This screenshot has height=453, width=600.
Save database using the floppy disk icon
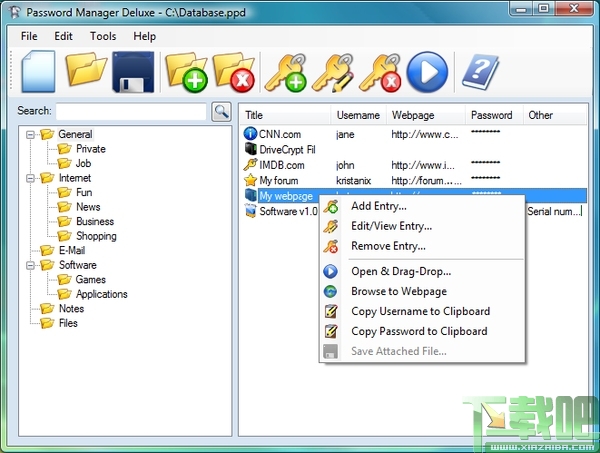click(133, 72)
